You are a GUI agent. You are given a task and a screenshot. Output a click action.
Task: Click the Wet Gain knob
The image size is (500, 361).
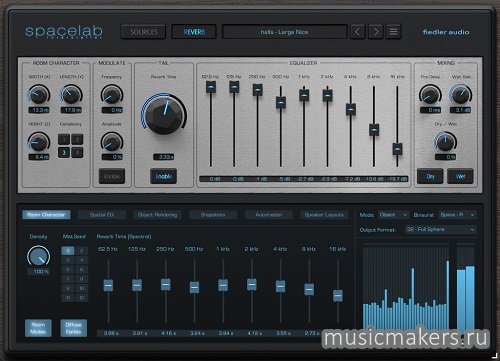coord(461,95)
